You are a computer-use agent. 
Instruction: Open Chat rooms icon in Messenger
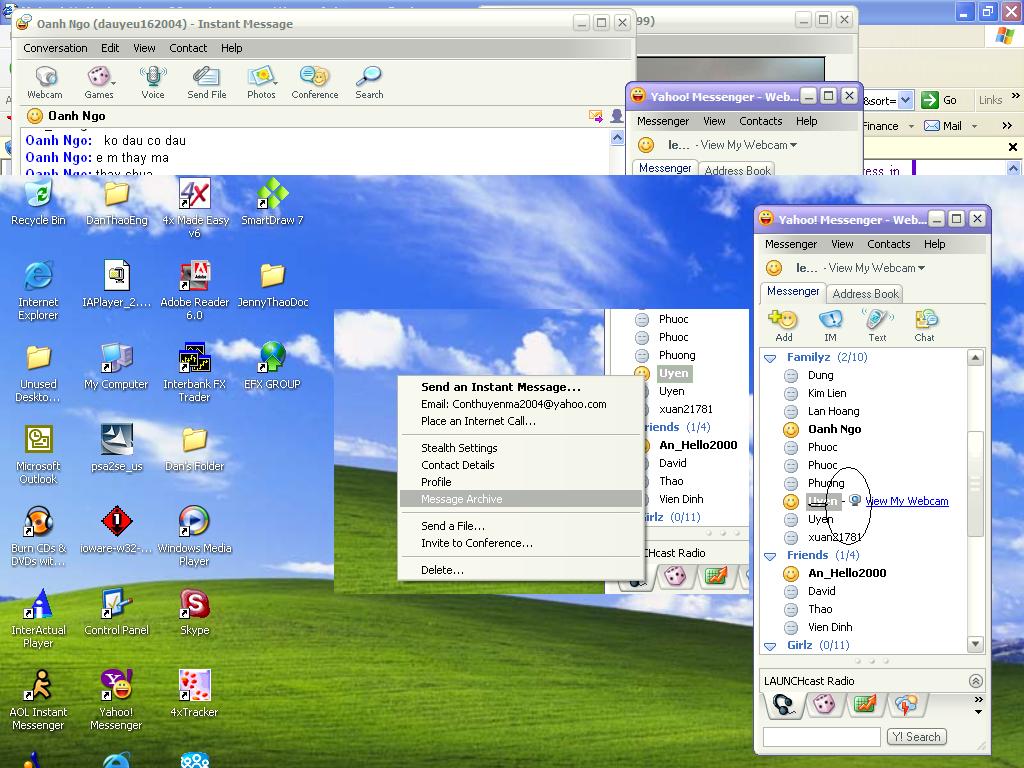[x=925, y=326]
